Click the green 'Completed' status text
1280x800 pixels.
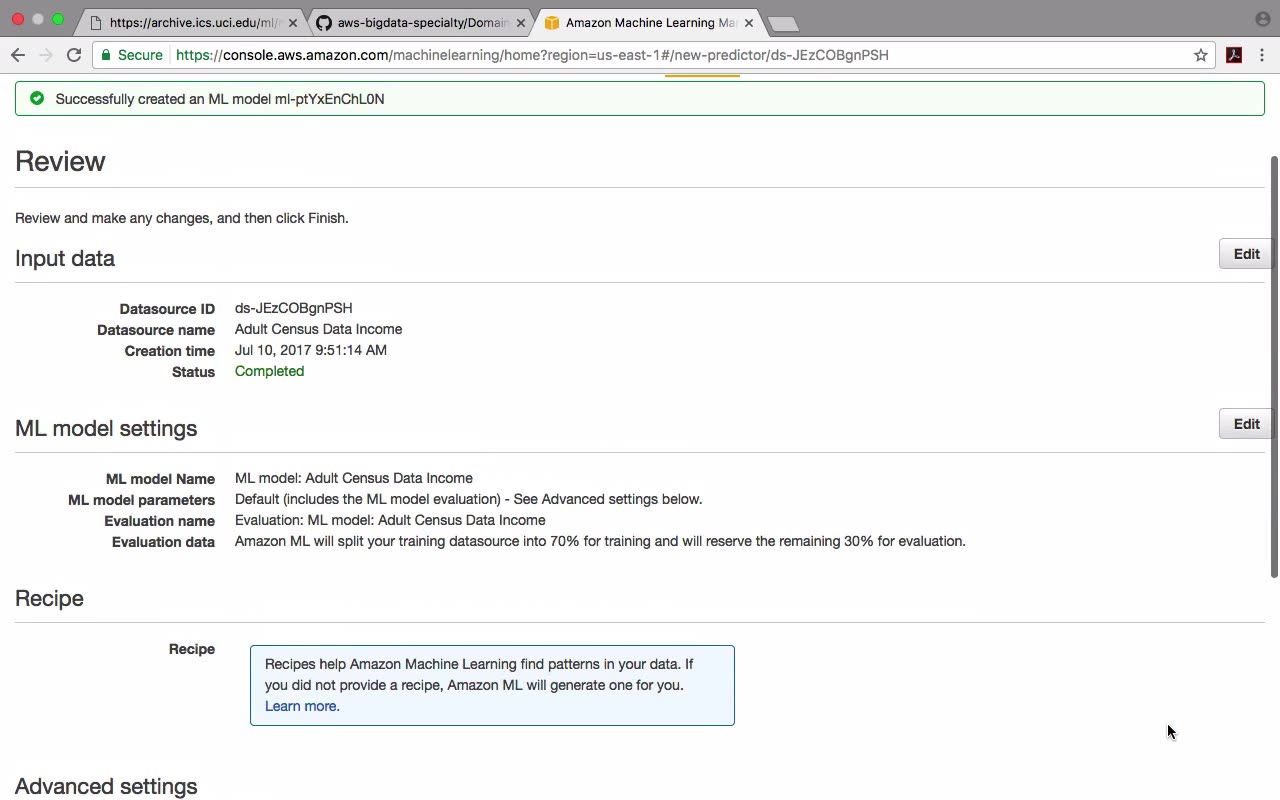pos(269,371)
